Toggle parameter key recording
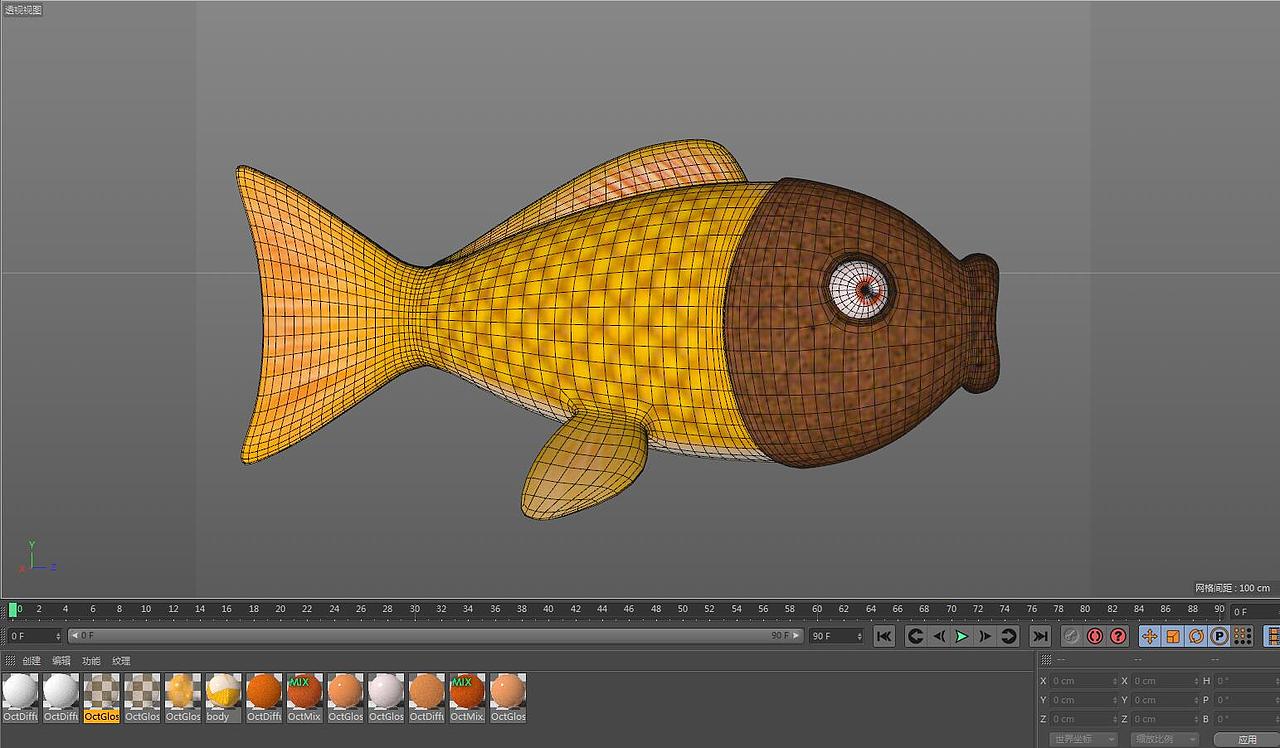1280x748 pixels. coord(1219,636)
